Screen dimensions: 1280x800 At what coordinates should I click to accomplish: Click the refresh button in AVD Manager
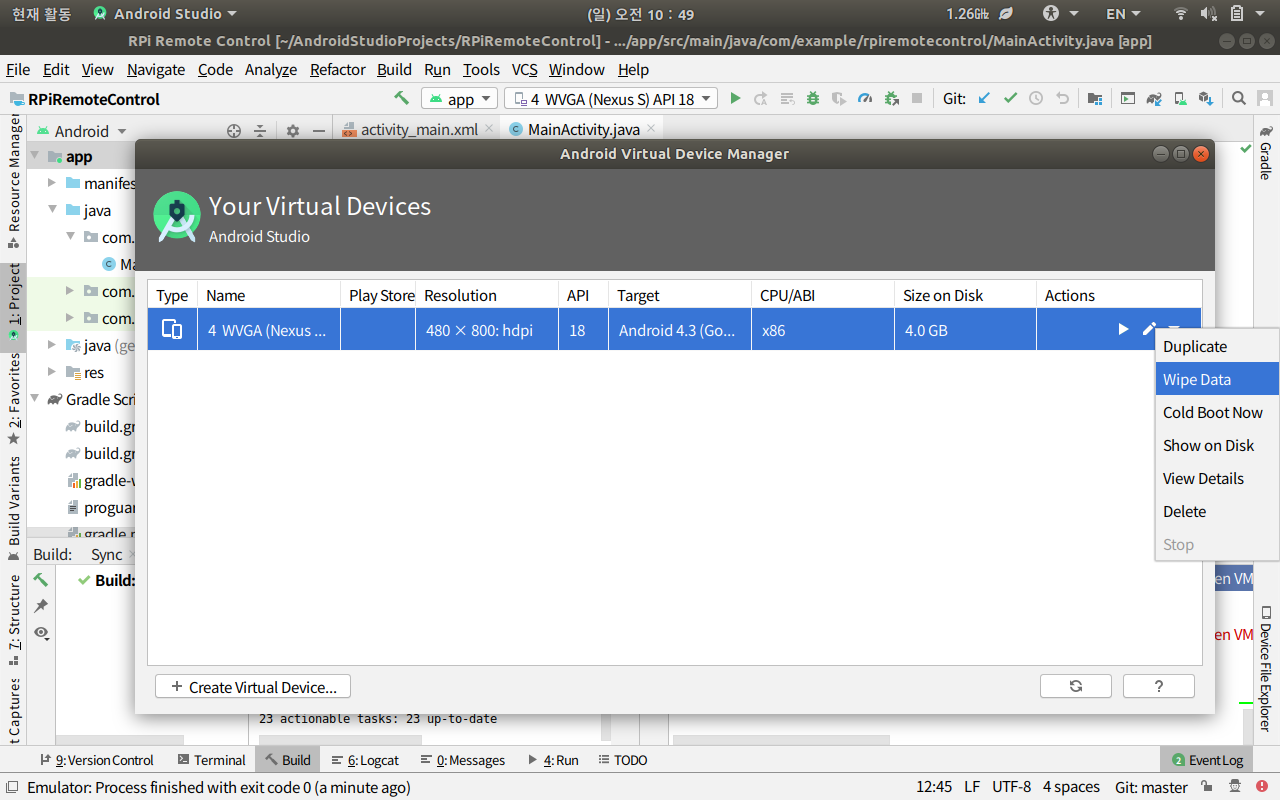pos(1076,686)
